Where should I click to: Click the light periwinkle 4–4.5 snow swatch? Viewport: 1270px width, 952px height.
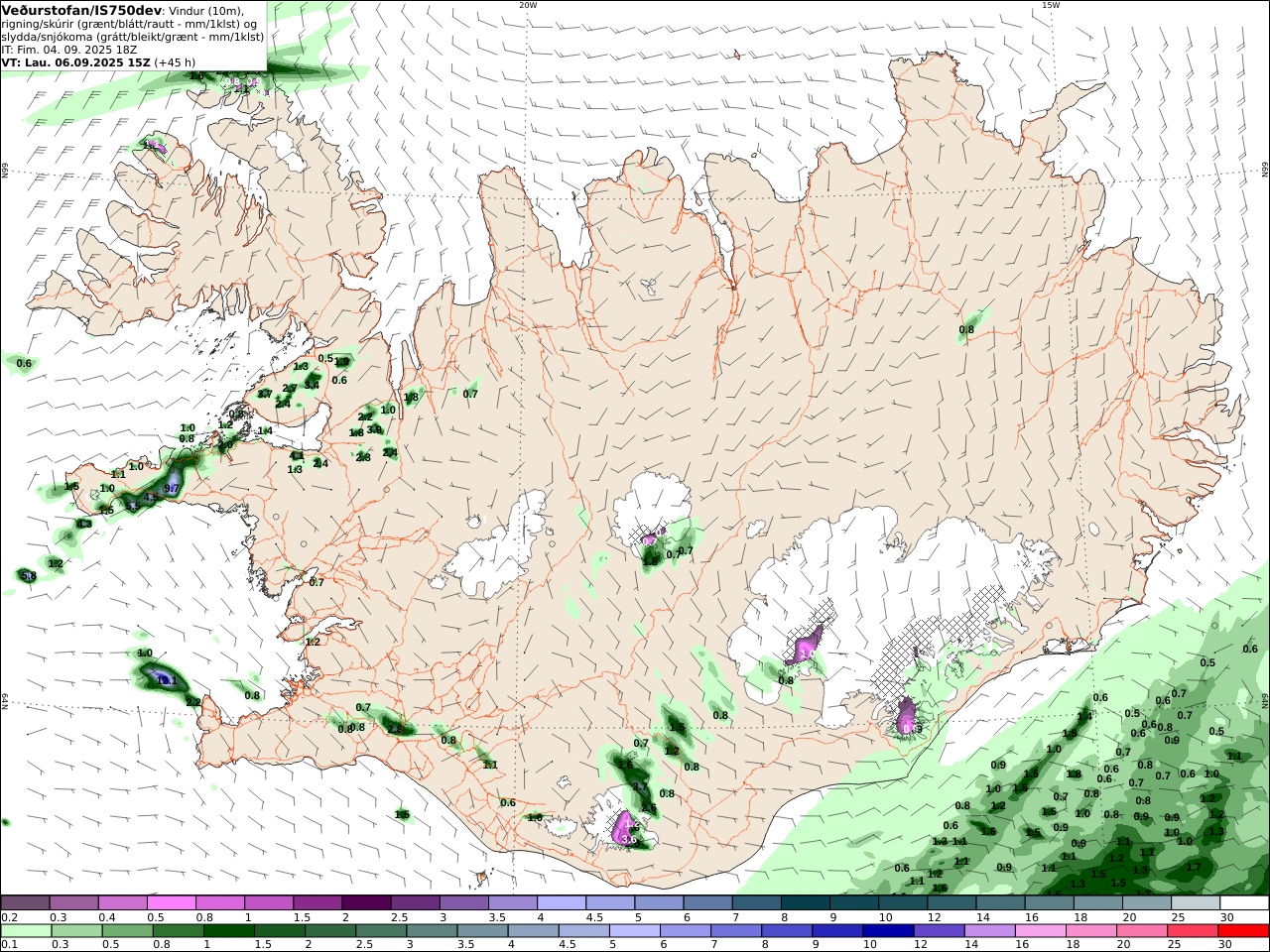[562, 902]
